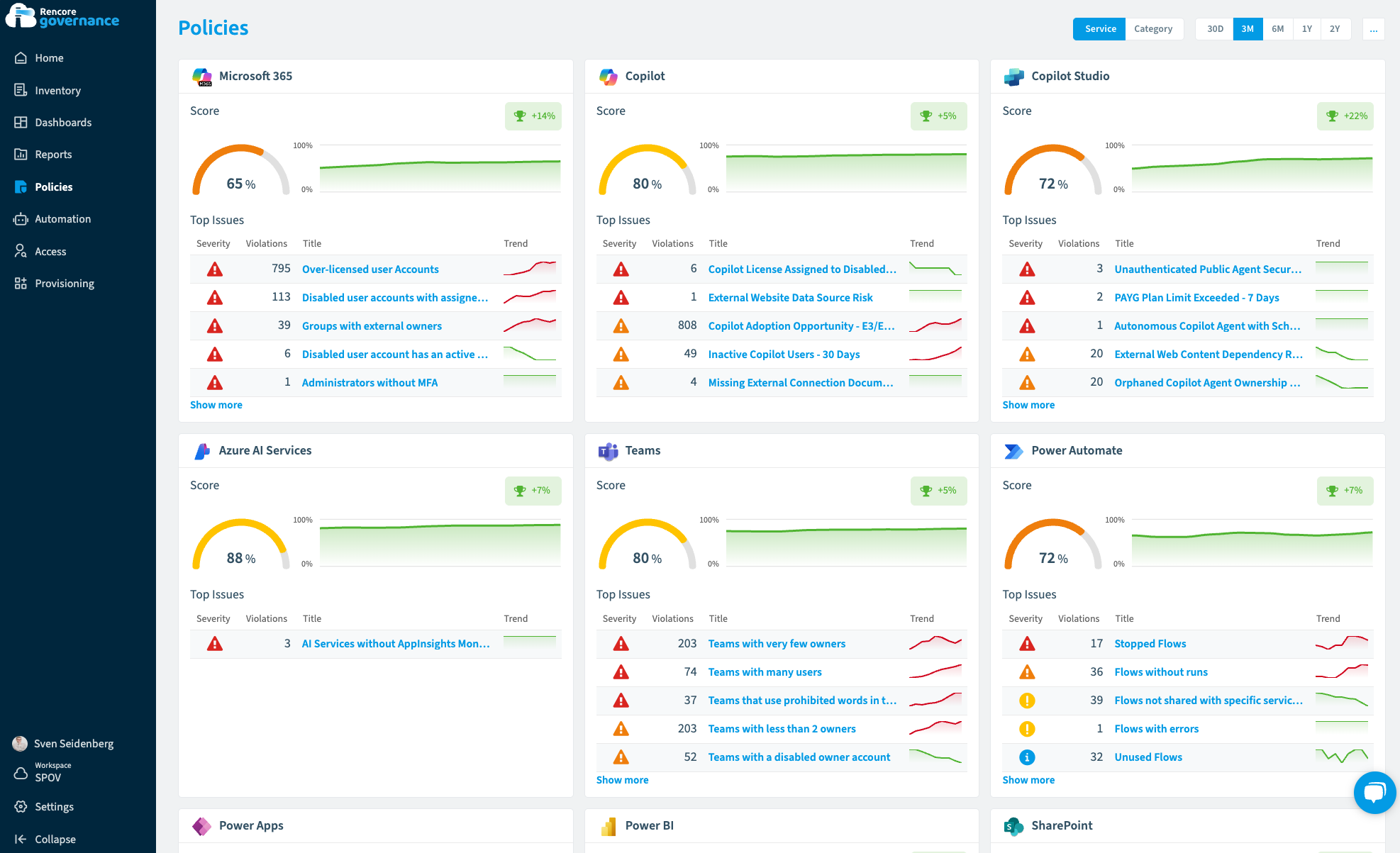Click the Dashboards grid icon in sidebar
This screenshot has height=853, width=1400.
tap(21, 122)
